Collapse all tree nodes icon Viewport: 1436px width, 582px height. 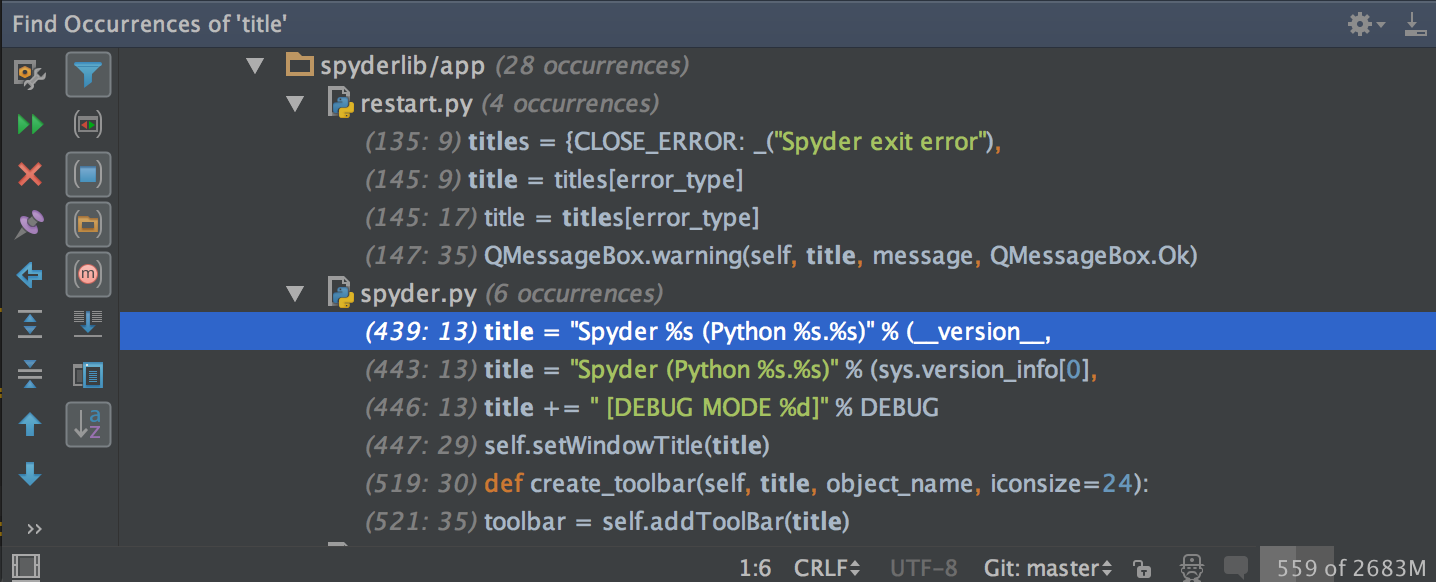coord(30,374)
